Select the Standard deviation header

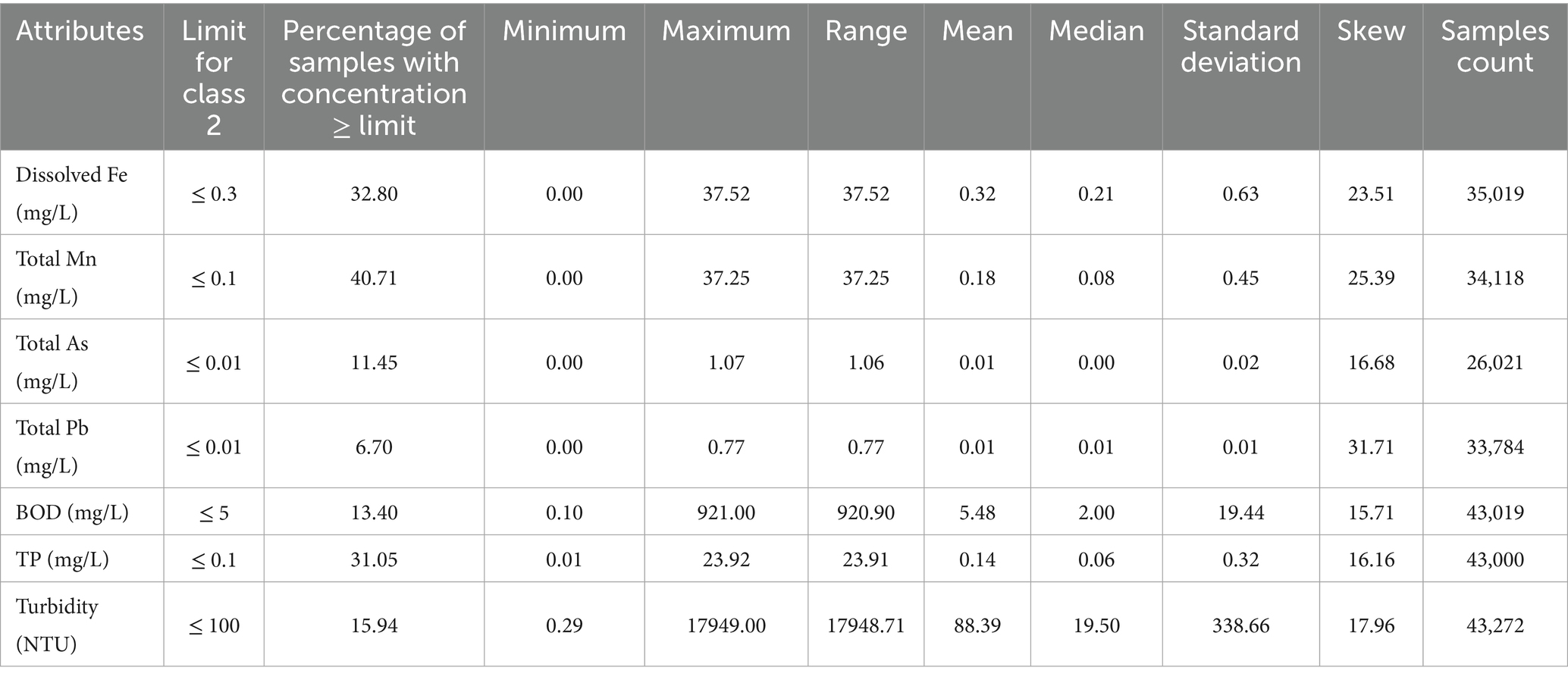click(x=1240, y=46)
